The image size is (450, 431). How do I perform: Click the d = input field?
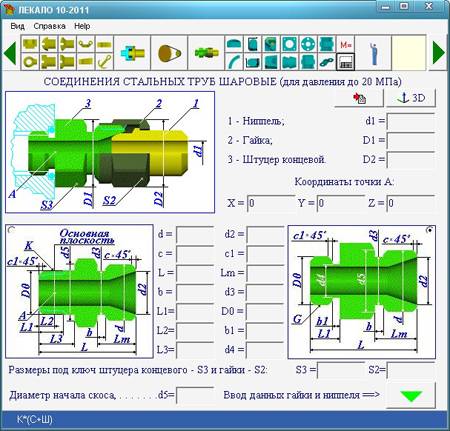[x=195, y=235]
